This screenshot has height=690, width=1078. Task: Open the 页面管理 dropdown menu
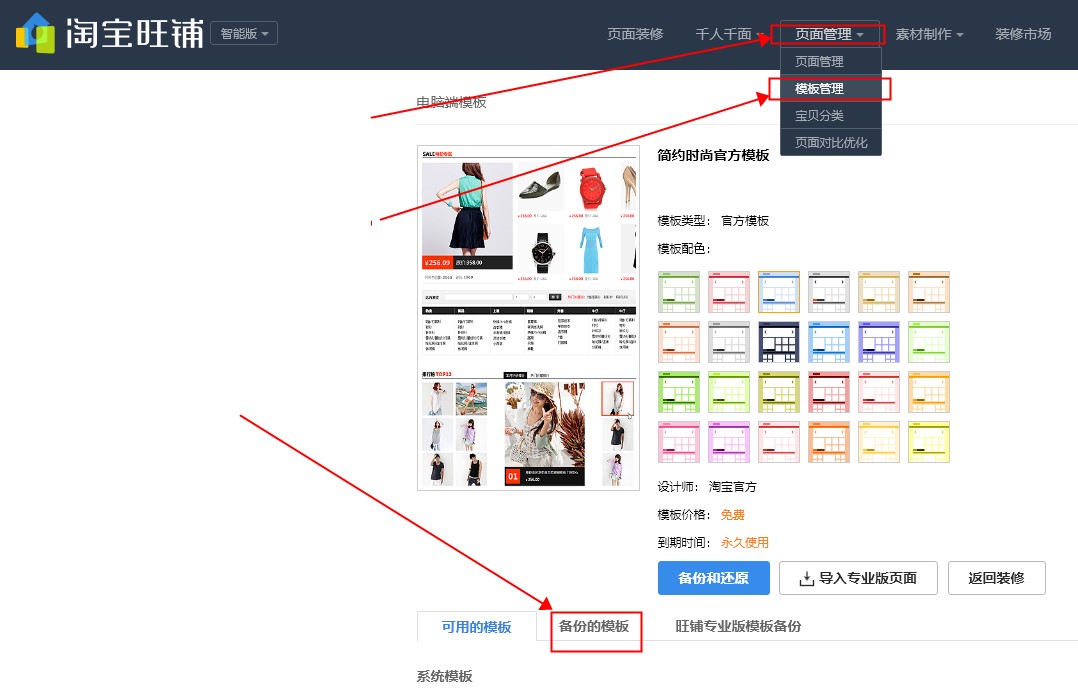(824, 33)
